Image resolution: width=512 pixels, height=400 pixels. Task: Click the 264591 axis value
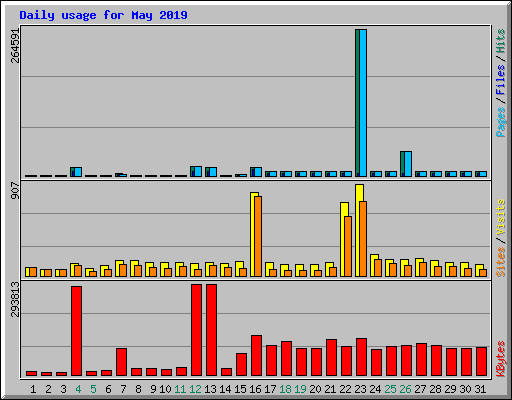tap(15, 46)
